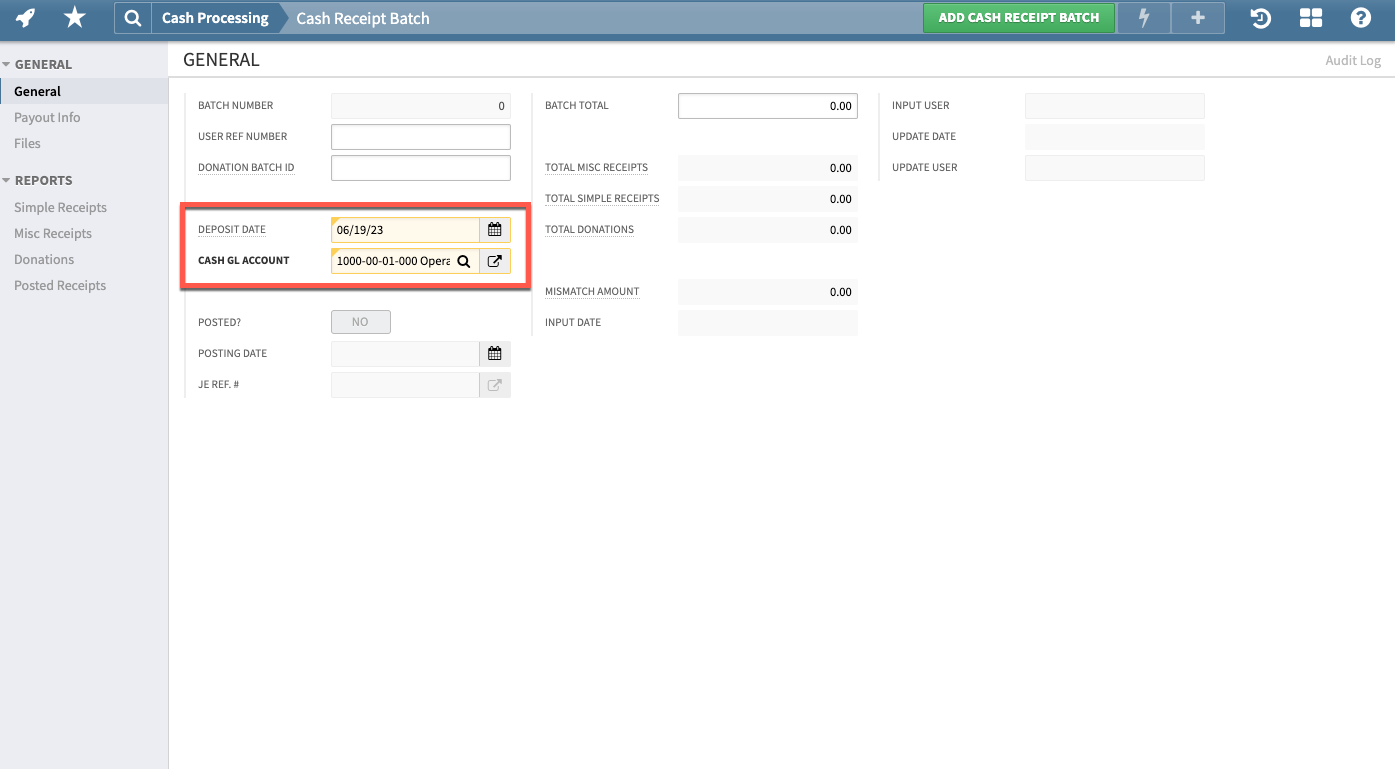Click the Cash GL Account lookup magnifier
1395x769 pixels.
pos(463,261)
